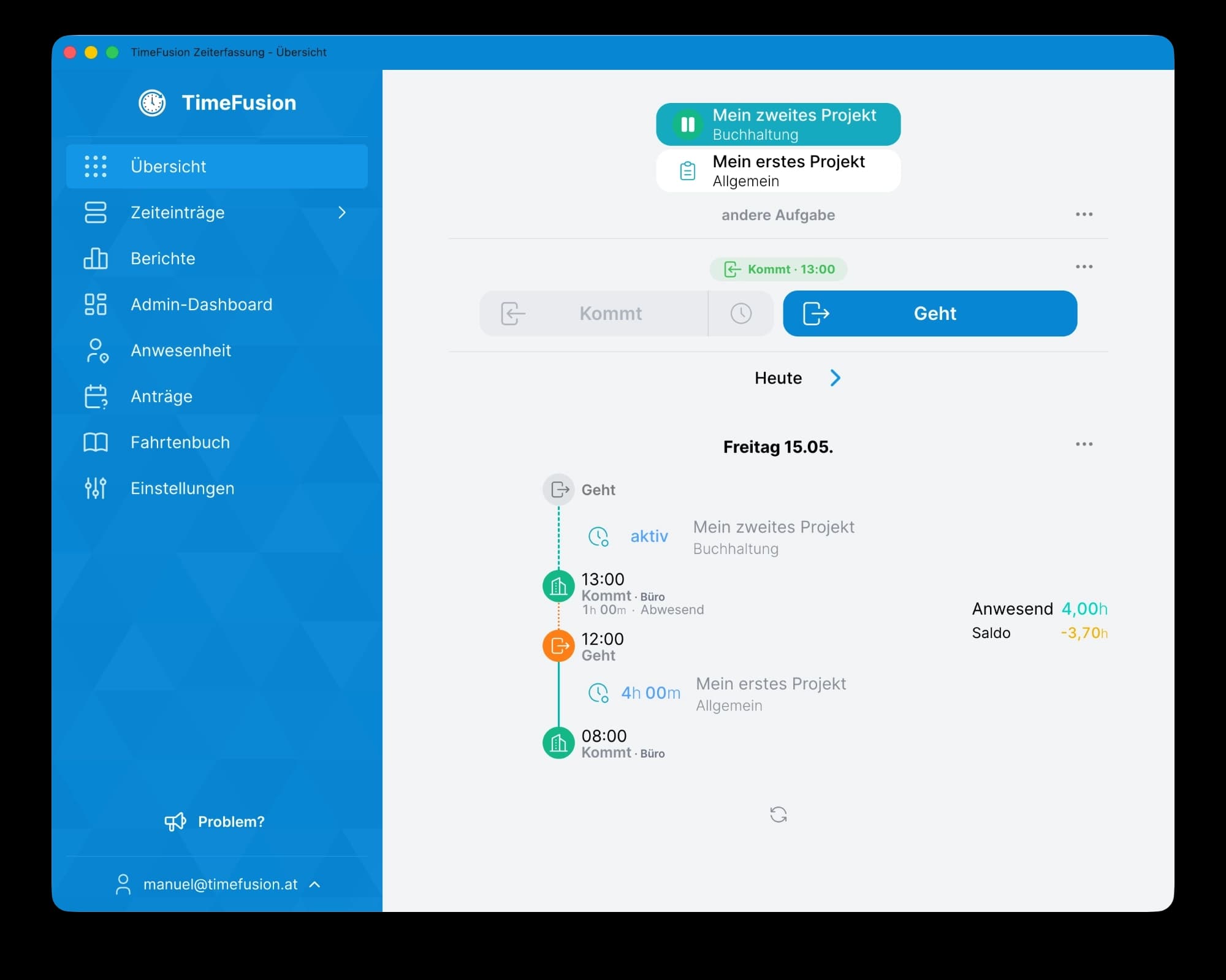Open the three-dot menu beside Kommt 13:00 badge
1226x980 pixels.
tap(1084, 267)
